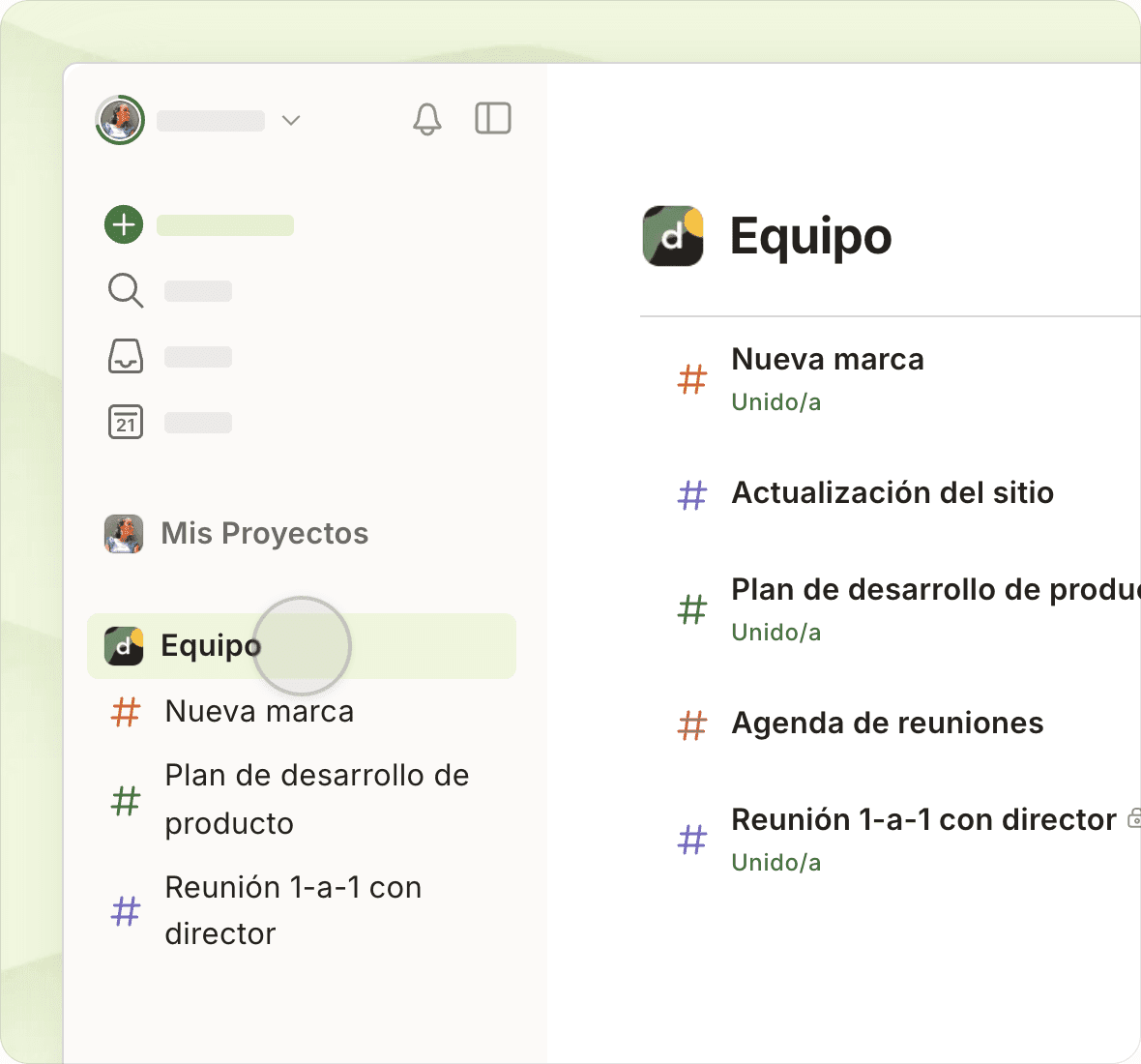Viewport: 1141px width, 1064px height.
Task: Open Actualización del sitio project
Action: (892, 492)
